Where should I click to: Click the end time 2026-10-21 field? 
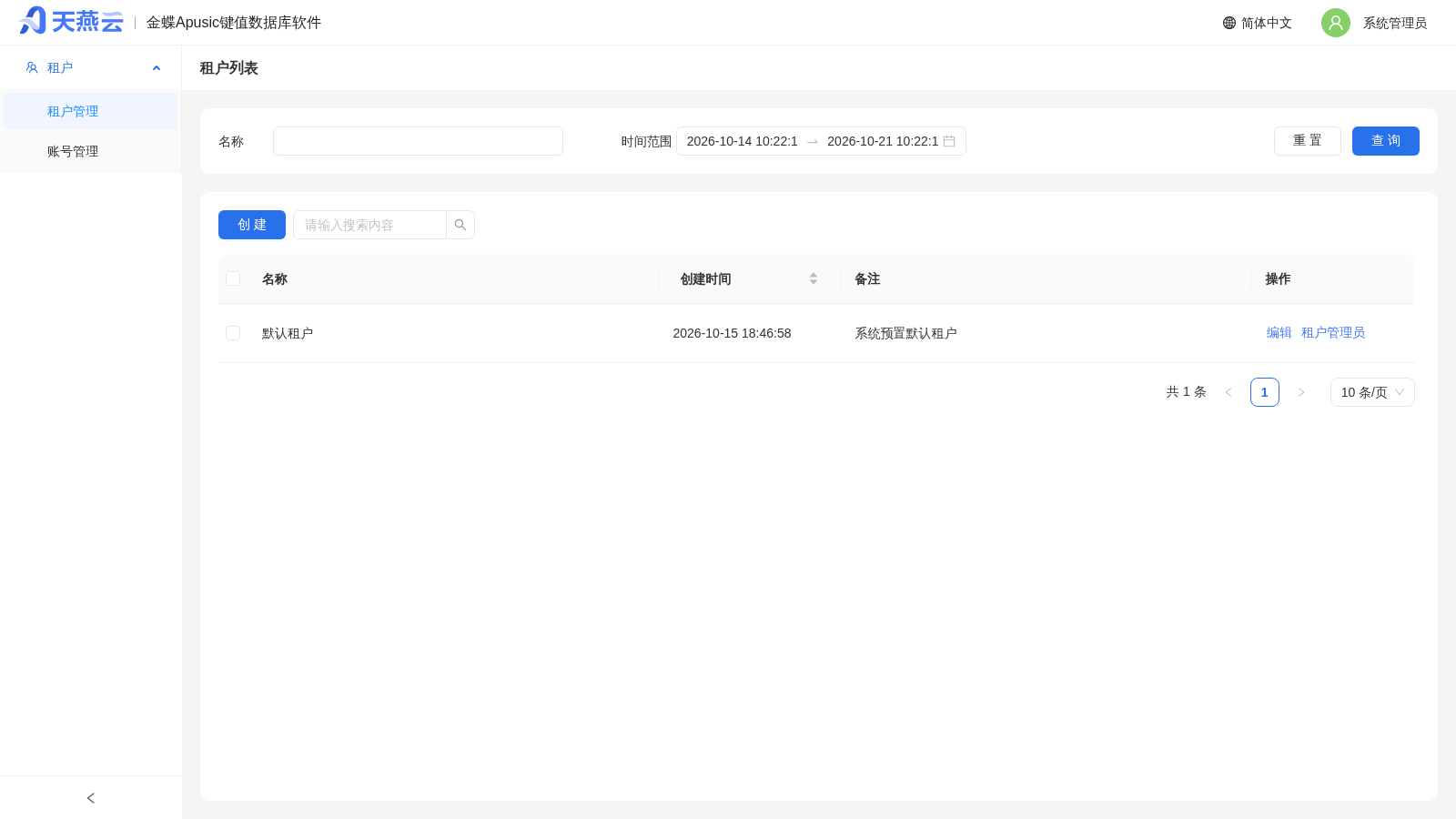[x=883, y=141]
